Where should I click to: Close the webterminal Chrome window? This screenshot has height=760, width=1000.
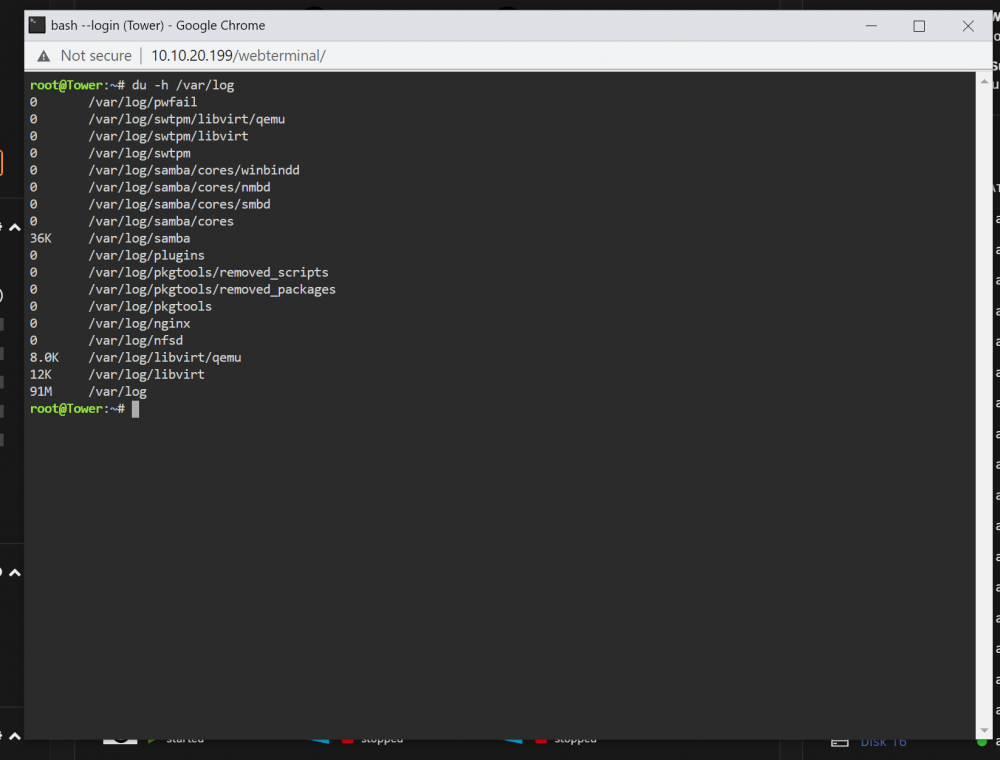[967, 26]
